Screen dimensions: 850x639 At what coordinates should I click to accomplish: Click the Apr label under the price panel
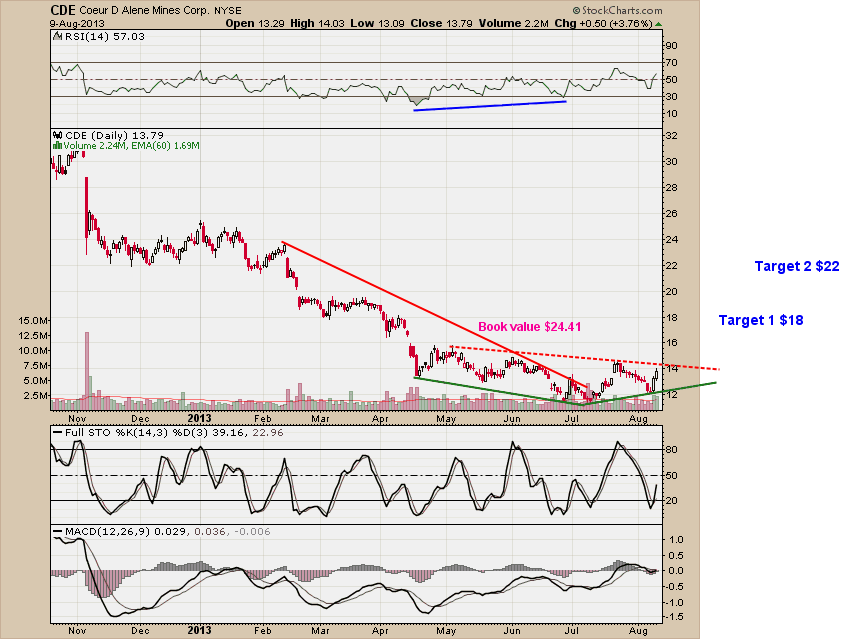(x=381, y=419)
